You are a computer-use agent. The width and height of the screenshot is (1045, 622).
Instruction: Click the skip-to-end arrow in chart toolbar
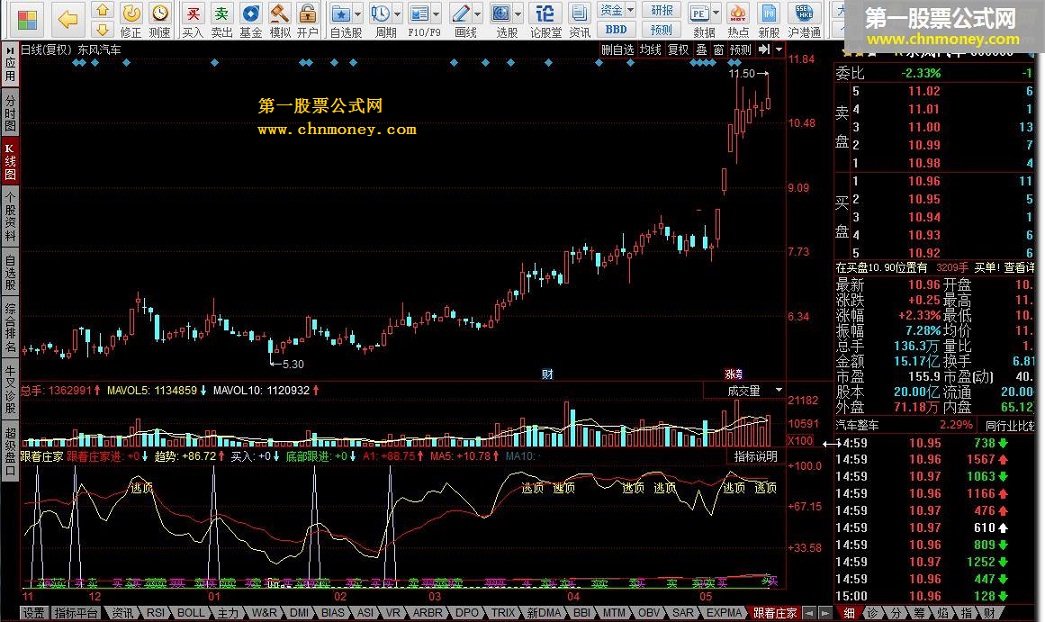pyautogui.click(x=764, y=49)
